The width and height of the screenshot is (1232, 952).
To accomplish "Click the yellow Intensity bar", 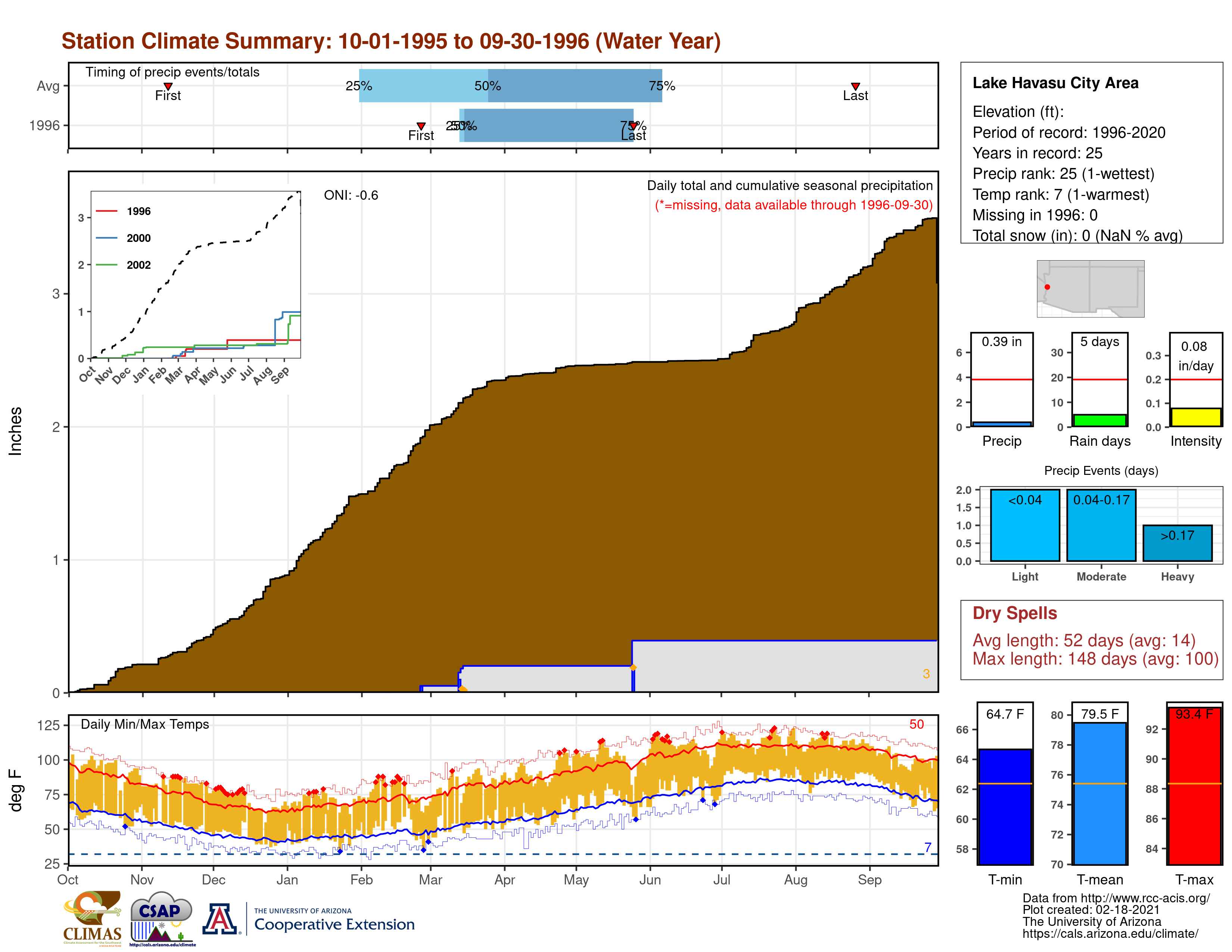I will 1195,417.
